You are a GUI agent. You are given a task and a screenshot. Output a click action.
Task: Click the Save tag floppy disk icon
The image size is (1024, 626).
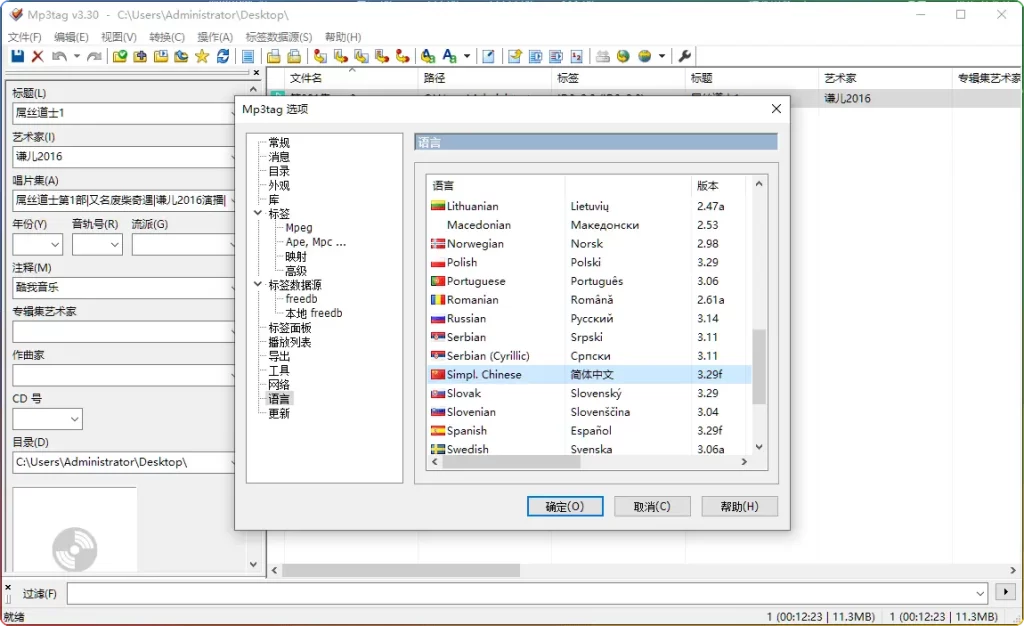(x=18, y=56)
